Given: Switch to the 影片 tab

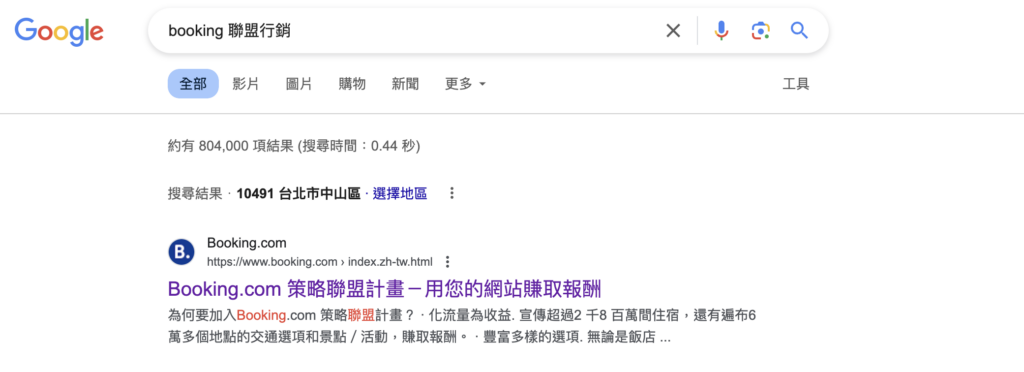Looking at the screenshot, I should click(246, 84).
